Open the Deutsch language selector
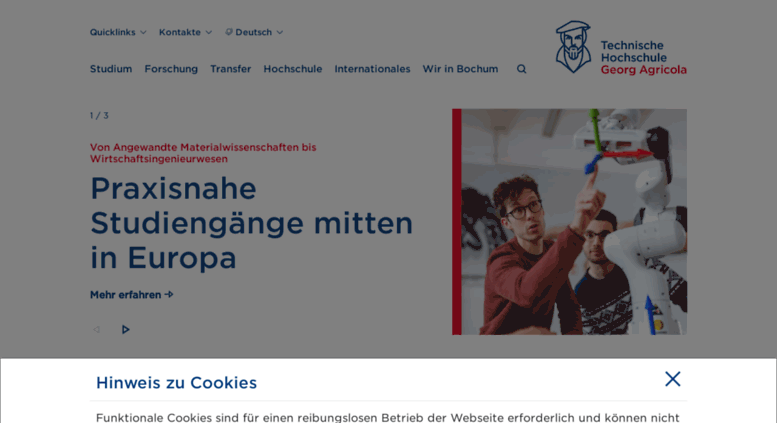Image resolution: width=777 pixels, height=423 pixels. tap(254, 32)
